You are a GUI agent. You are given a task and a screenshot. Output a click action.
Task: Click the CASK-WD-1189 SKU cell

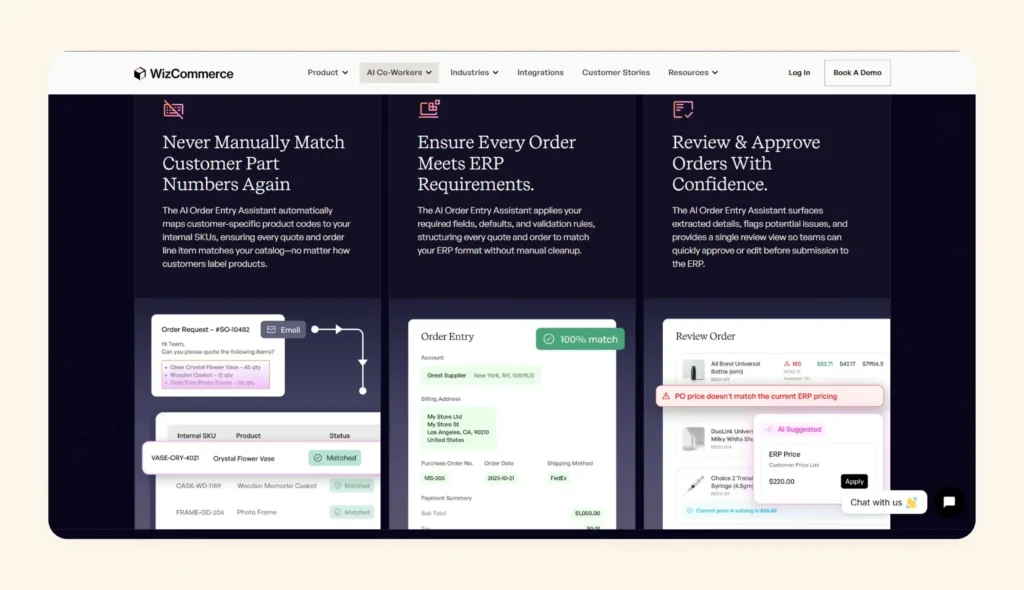199,485
